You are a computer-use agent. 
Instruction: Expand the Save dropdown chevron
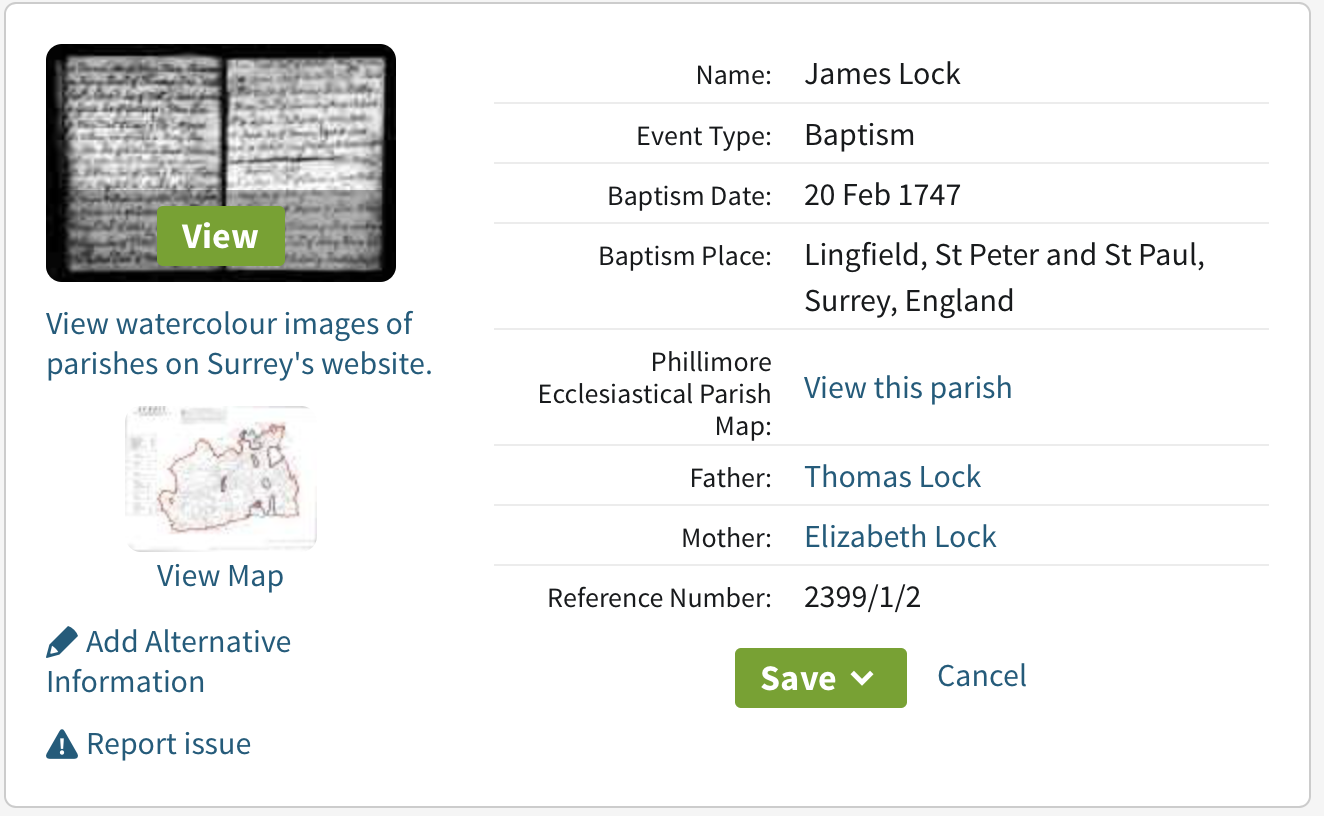[x=862, y=678]
